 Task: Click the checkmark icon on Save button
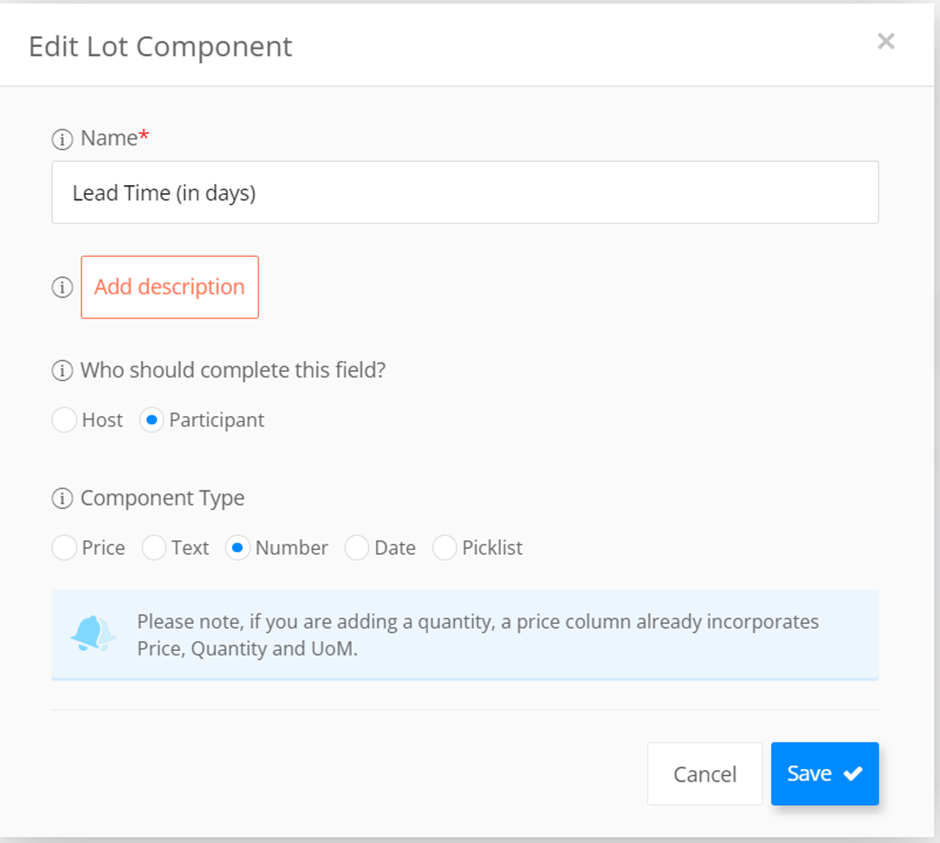(x=852, y=774)
